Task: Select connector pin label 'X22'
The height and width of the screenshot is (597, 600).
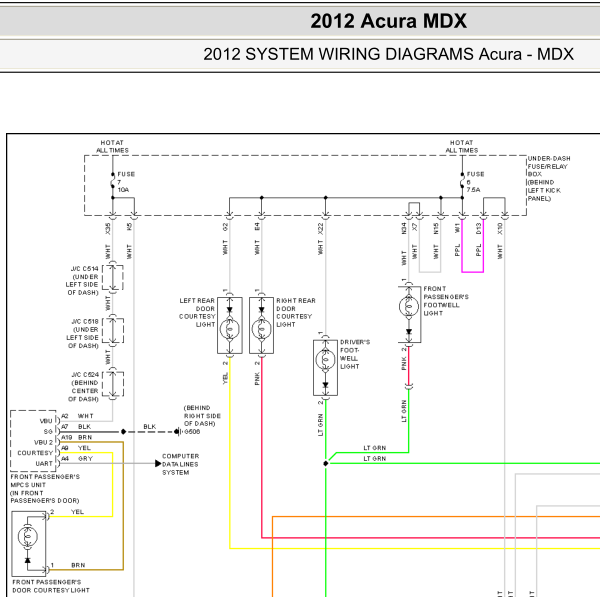Action: 320,228
